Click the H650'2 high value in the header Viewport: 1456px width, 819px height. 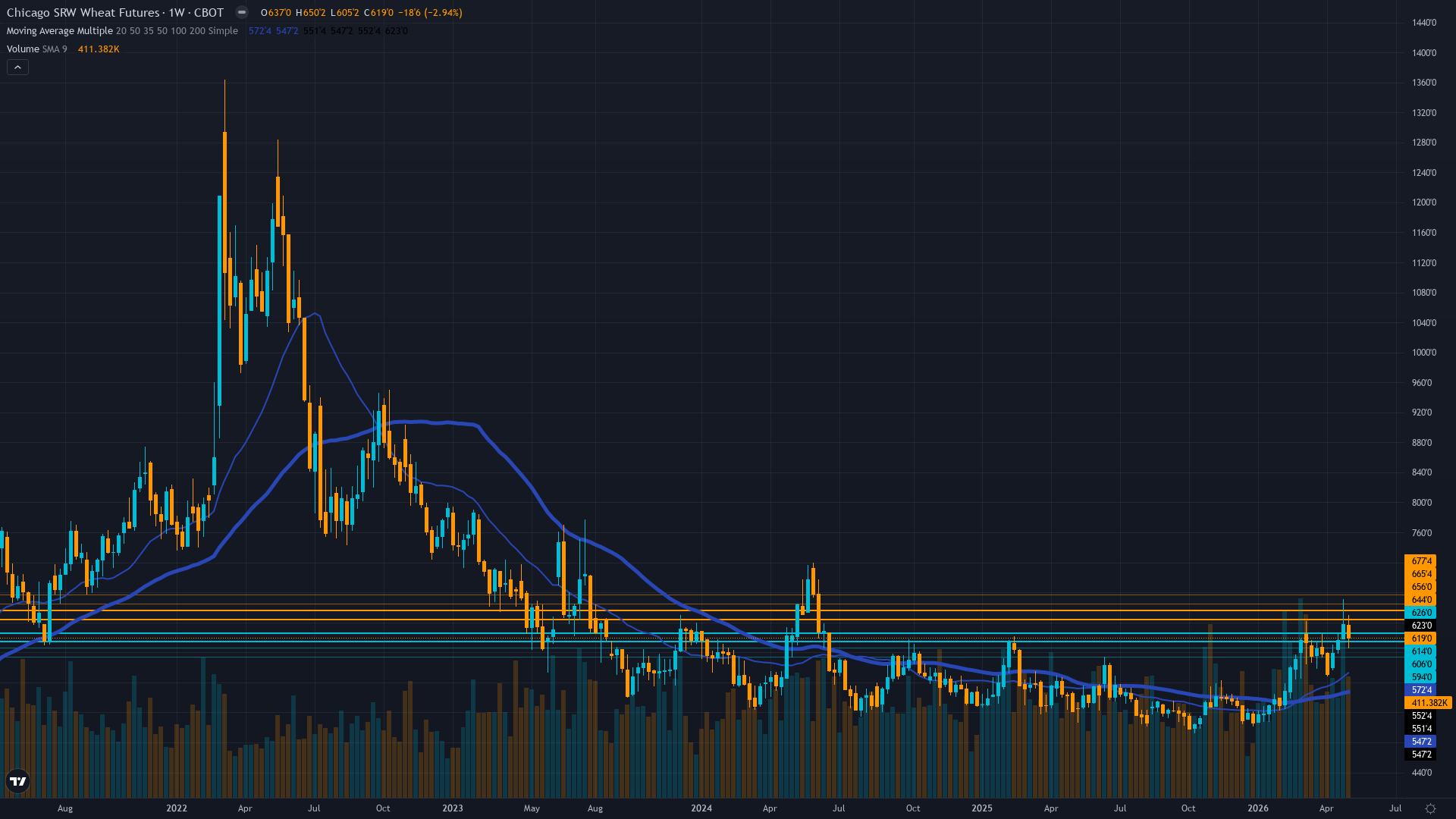[x=311, y=13]
